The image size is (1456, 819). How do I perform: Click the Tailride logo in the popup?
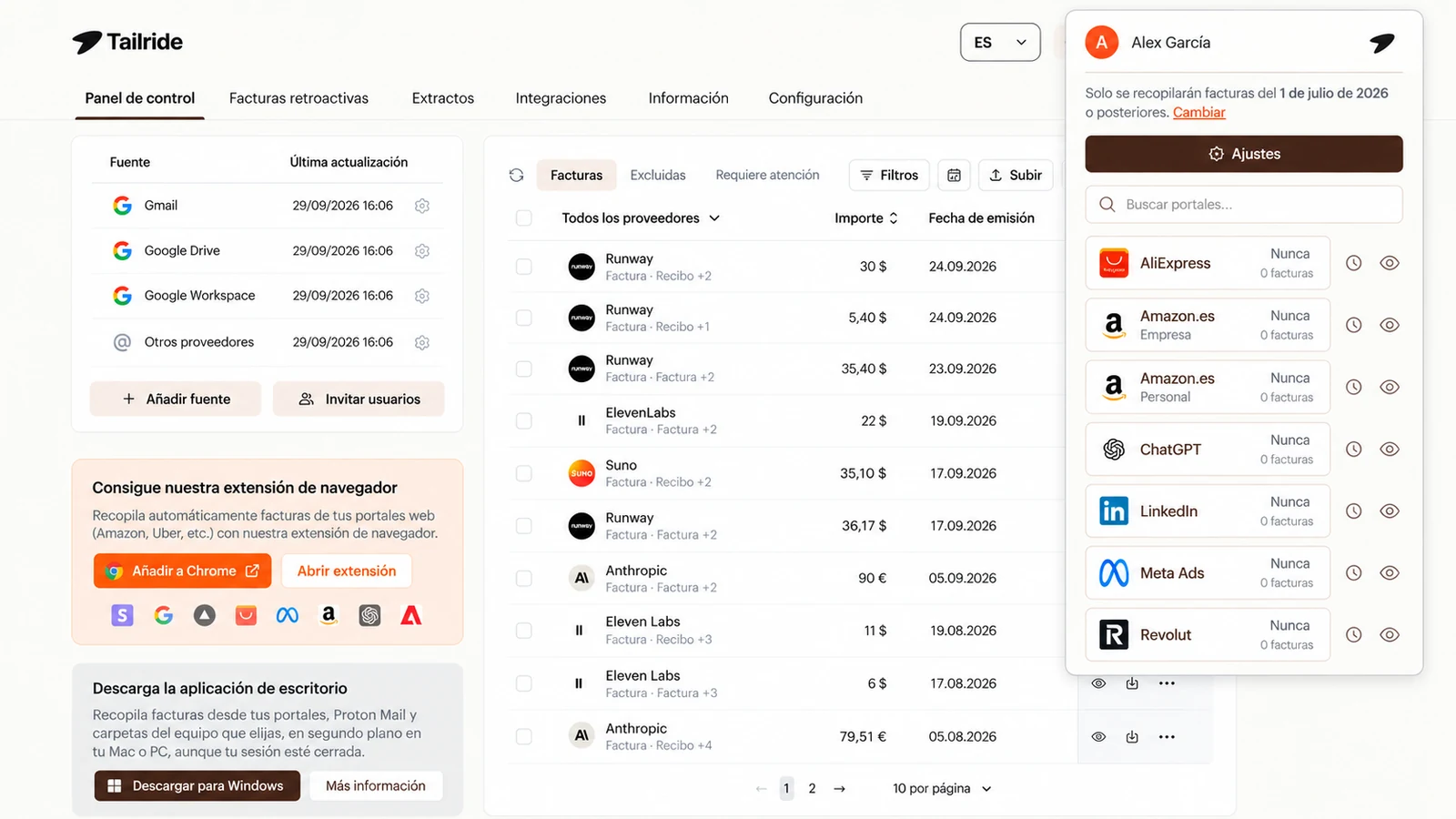click(1381, 43)
